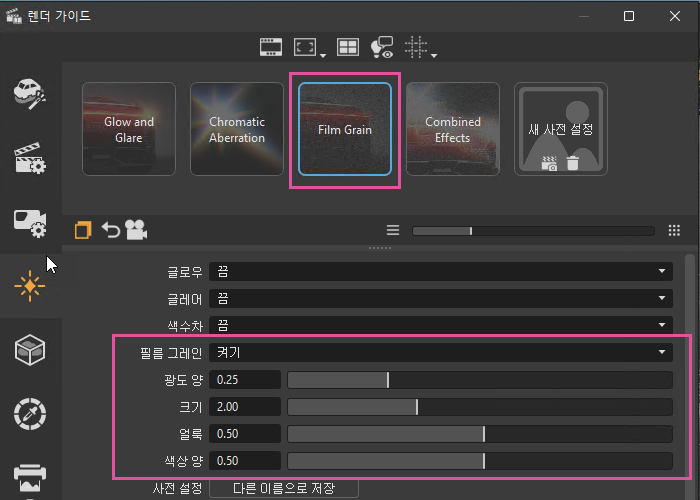Switch to grid view dots icon
700x500 pixels.
click(x=674, y=230)
